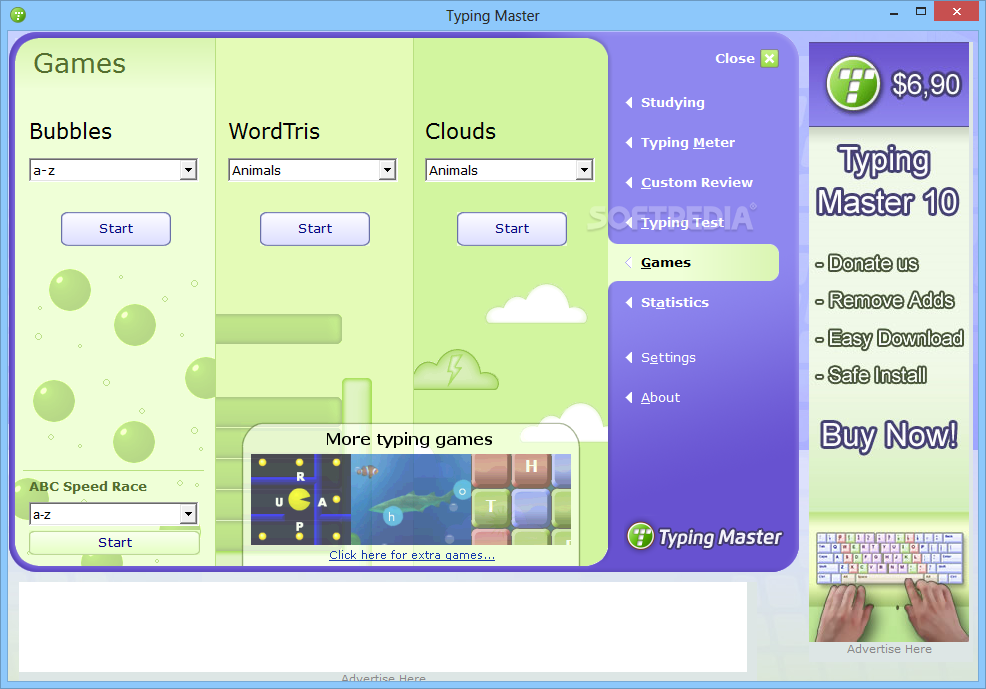Click the arrow icon beside Settings
The height and width of the screenshot is (689, 986).
[x=629, y=358]
